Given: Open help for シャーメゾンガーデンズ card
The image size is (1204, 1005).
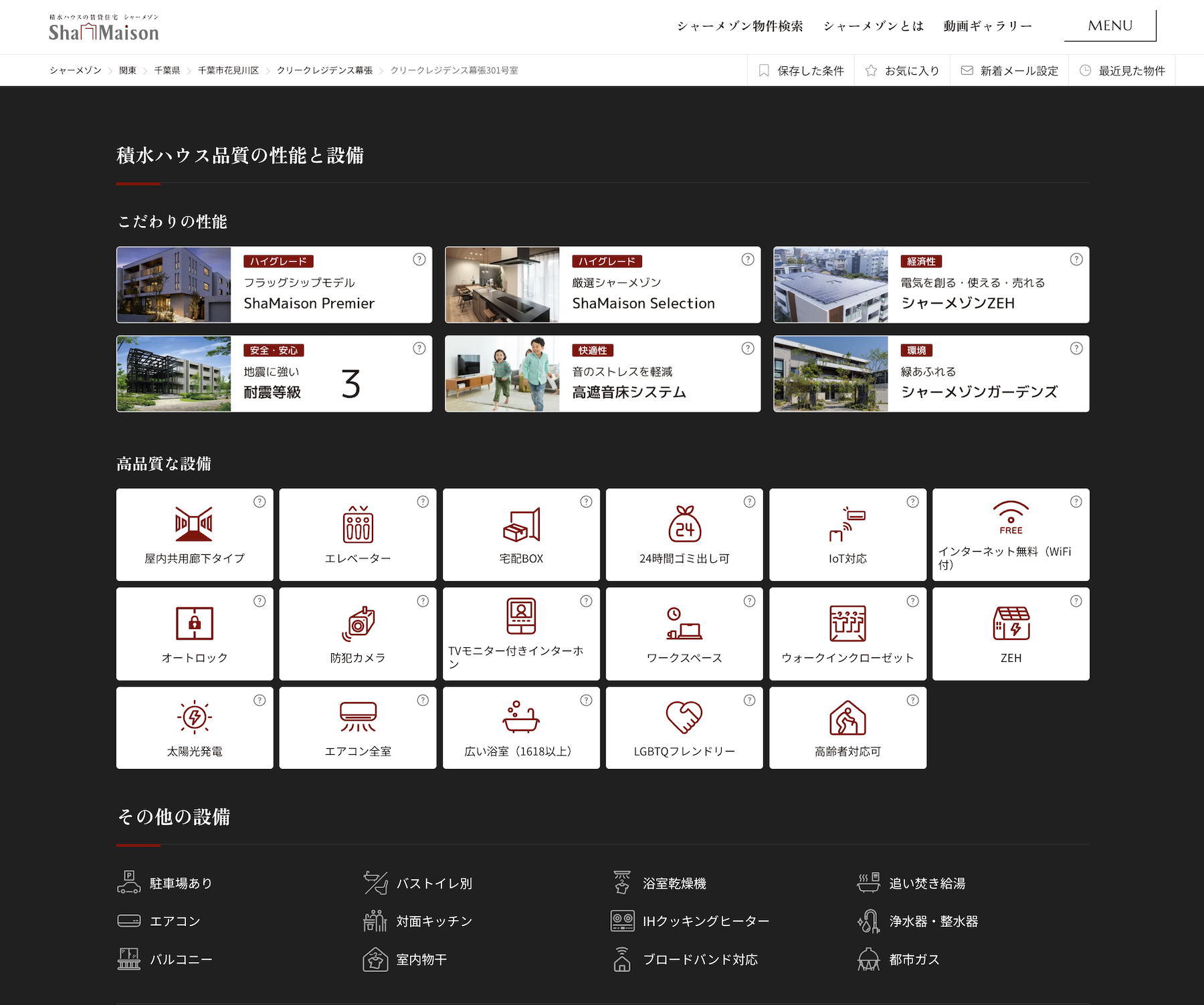Looking at the screenshot, I should (x=1076, y=348).
